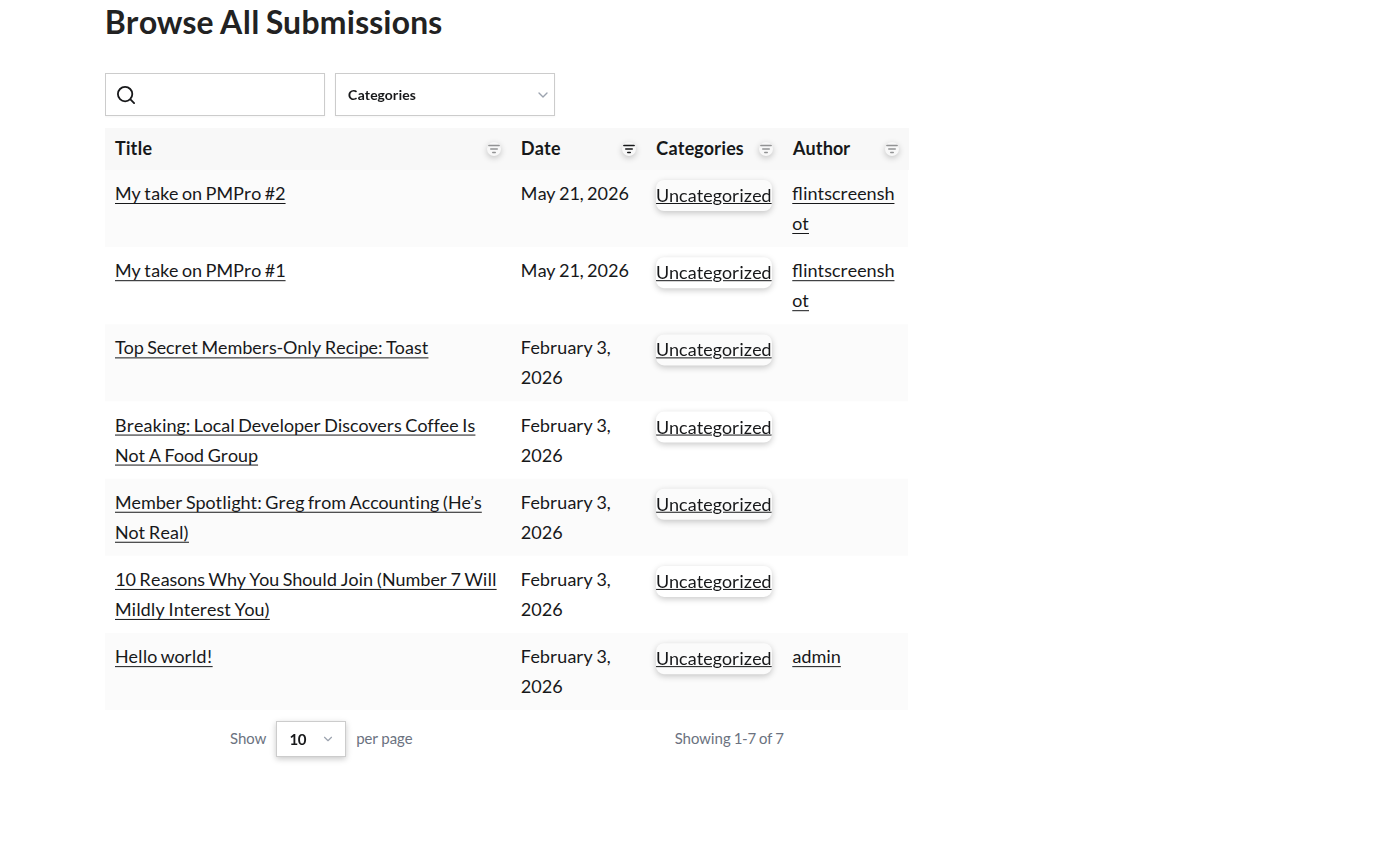This screenshot has height=845, width=1382.
Task: Open the Title column filter icon
Action: pyautogui.click(x=494, y=149)
